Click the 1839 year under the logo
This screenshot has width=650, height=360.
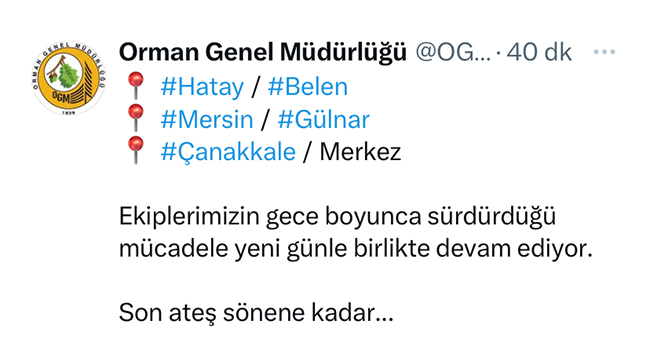[x=68, y=112]
